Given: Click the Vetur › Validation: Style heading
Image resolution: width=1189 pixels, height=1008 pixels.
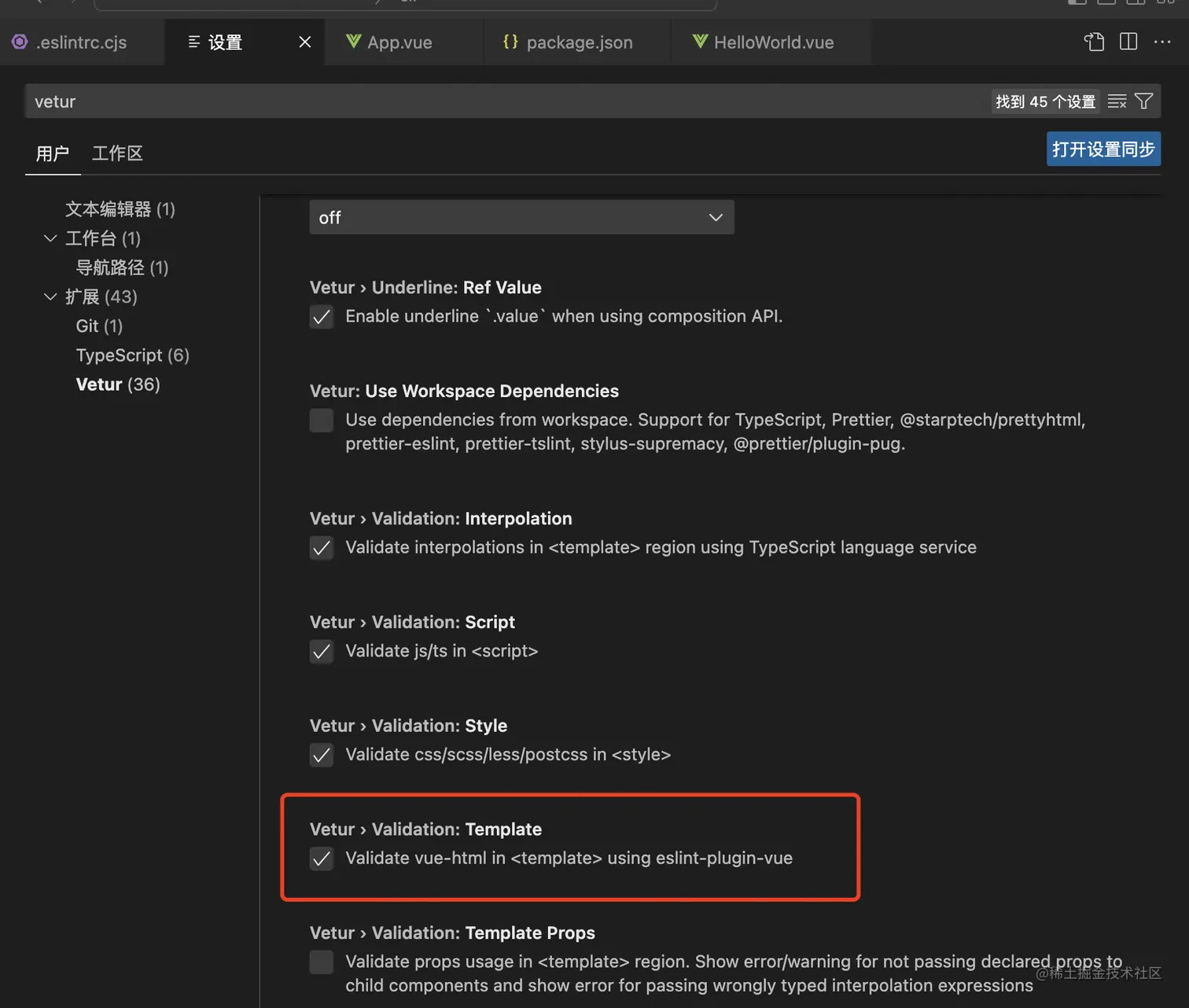Looking at the screenshot, I should tap(408, 726).
